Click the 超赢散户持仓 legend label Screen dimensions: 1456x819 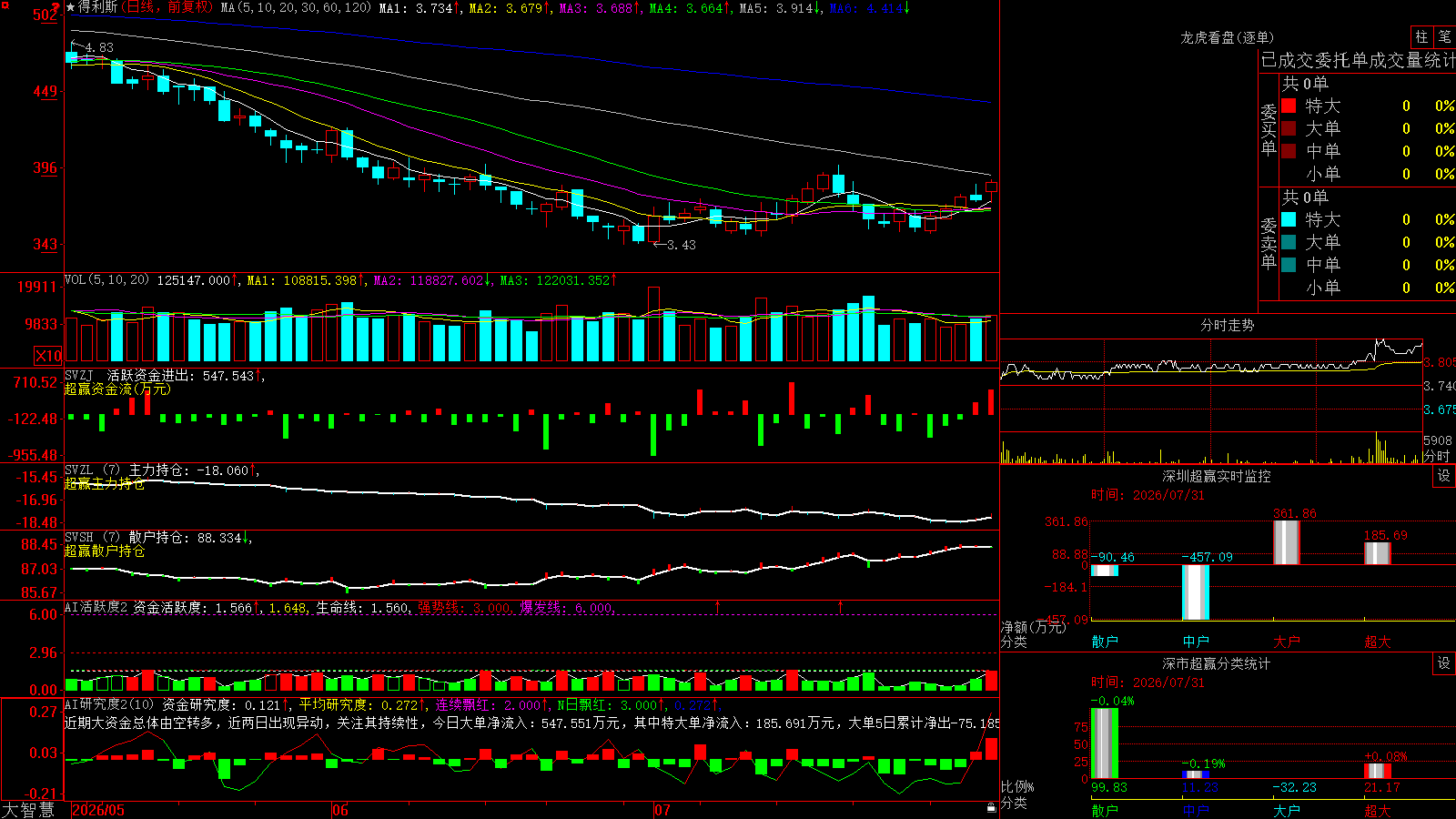[x=105, y=551]
